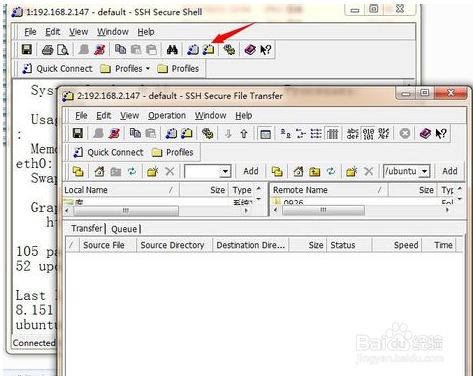This screenshot has width=473, height=376.
Task: Click Print icon in SSH Secure Shell window
Action: (47, 50)
